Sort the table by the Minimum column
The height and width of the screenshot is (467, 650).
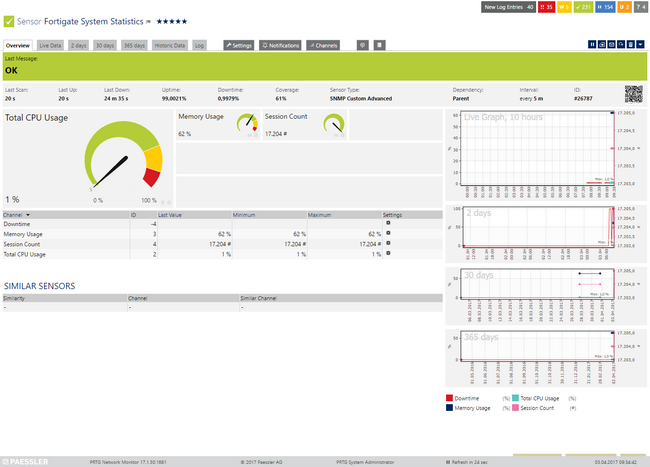[244, 215]
